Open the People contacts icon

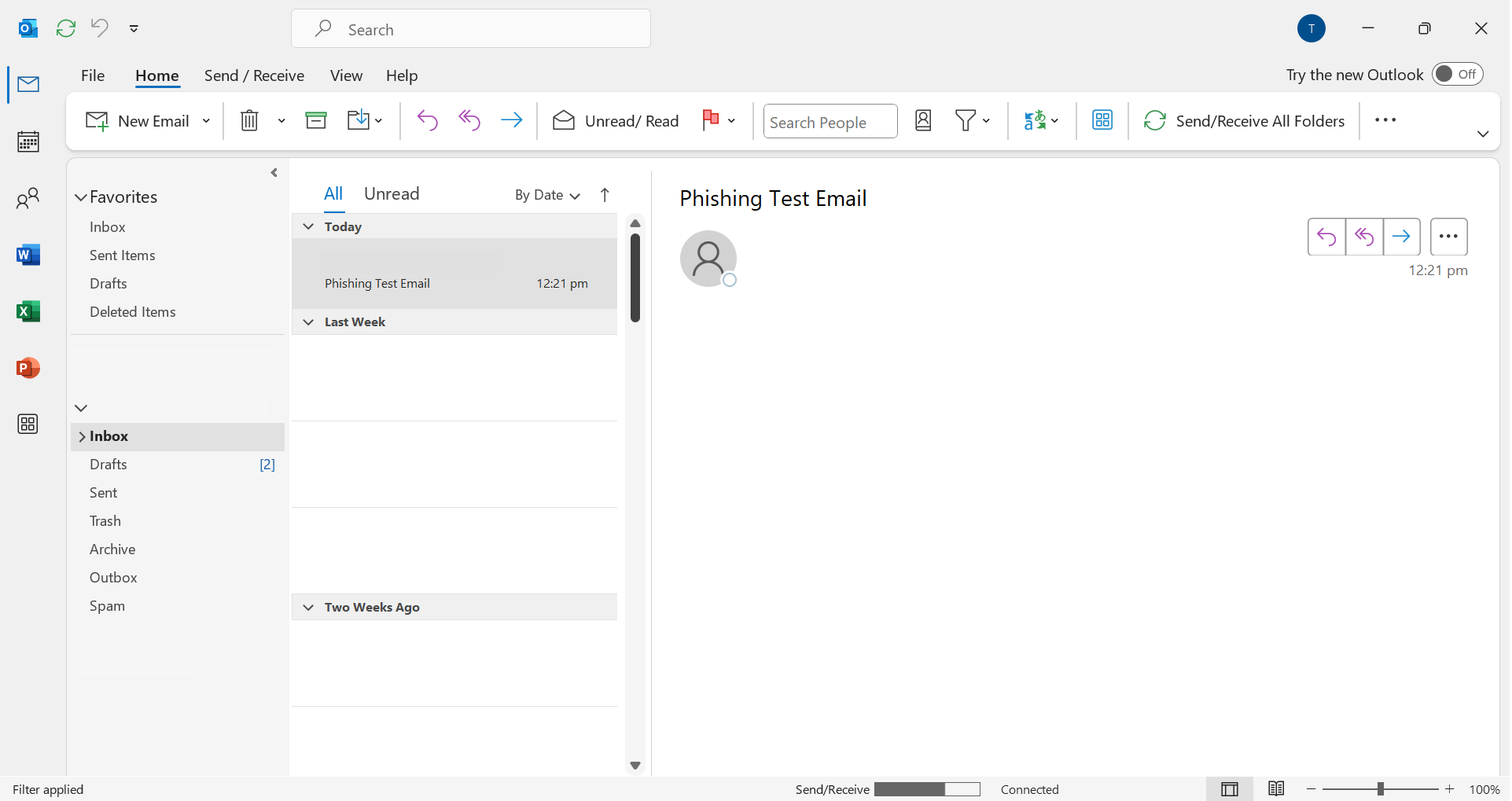tap(28, 198)
